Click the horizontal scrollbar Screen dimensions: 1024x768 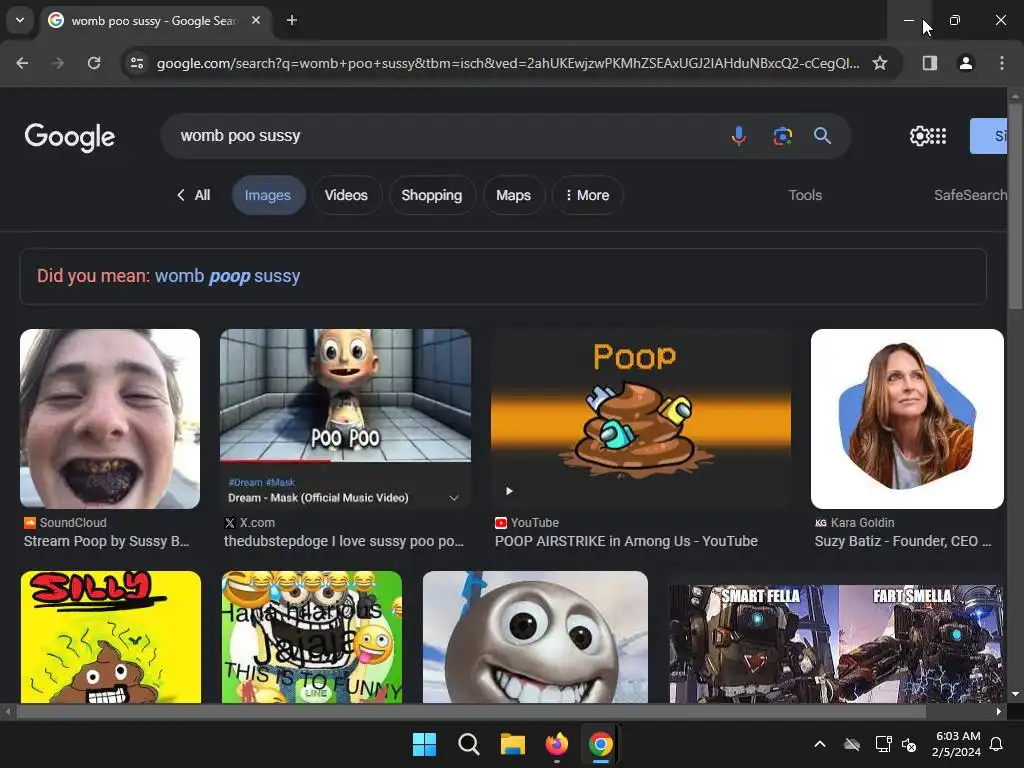(x=470, y=712)
